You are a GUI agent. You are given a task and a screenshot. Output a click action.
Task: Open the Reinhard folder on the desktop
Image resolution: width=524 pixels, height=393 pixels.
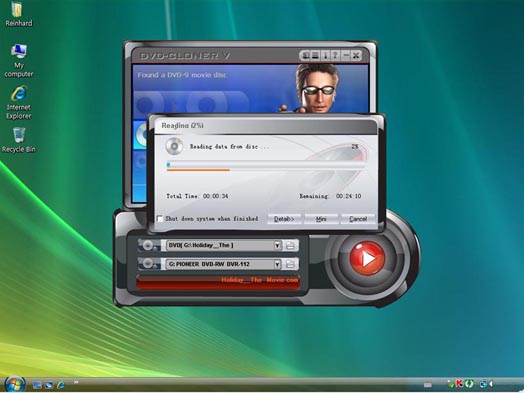18,14
